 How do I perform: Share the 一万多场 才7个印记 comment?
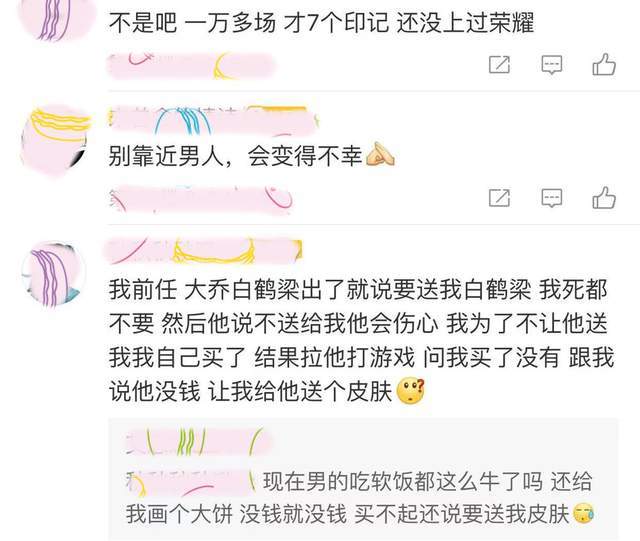(x=500, y=65)
